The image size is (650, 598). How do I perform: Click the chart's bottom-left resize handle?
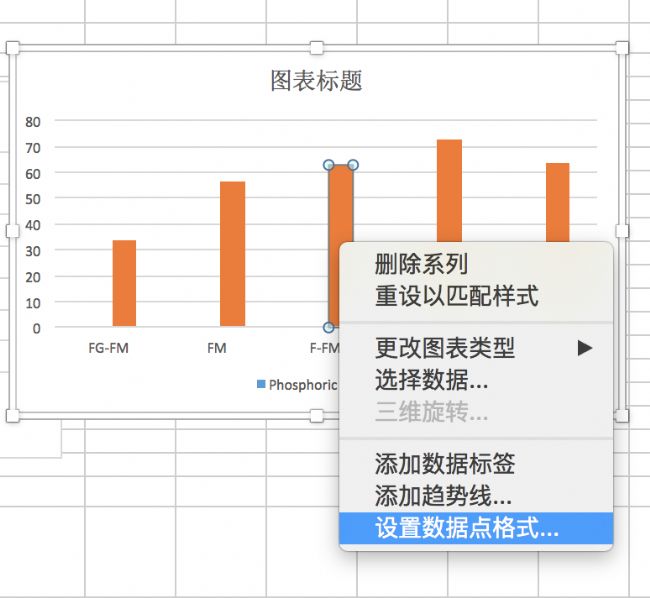tap(13, 415)
